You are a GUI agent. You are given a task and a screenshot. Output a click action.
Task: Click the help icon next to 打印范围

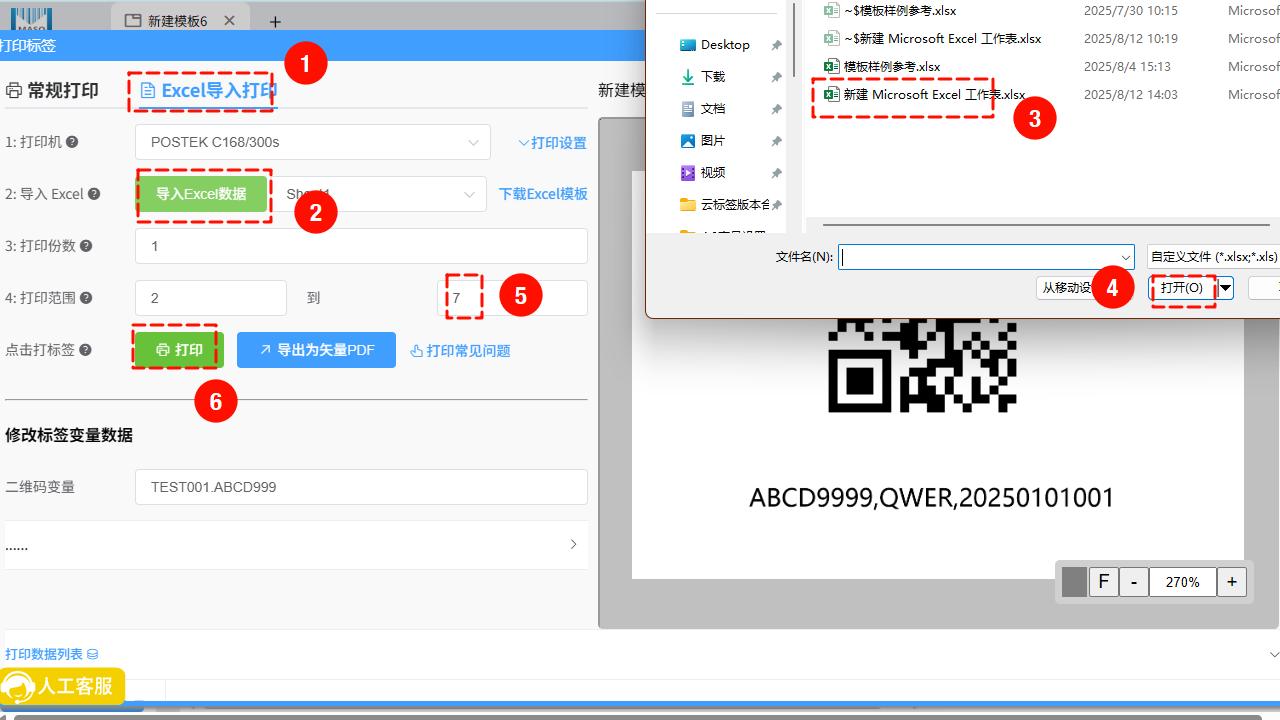(86, 298)
